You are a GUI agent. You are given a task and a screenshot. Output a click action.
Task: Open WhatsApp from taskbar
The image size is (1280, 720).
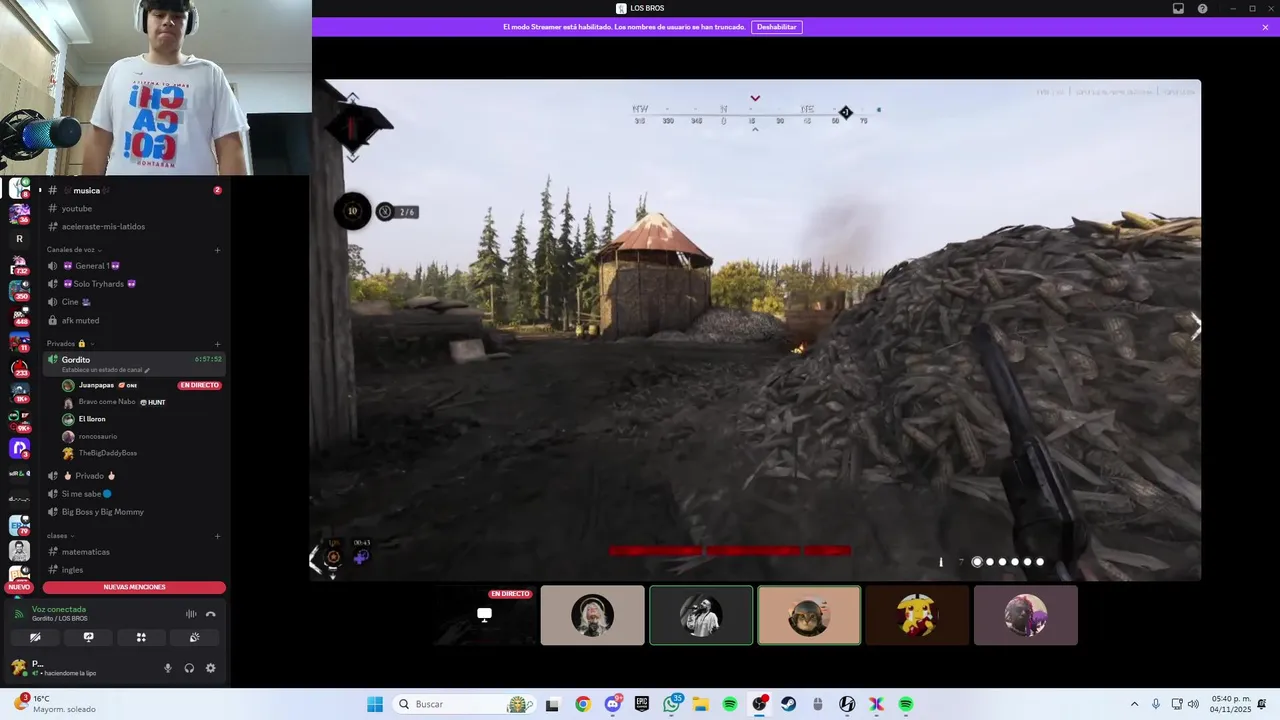(x=672, y=704)
